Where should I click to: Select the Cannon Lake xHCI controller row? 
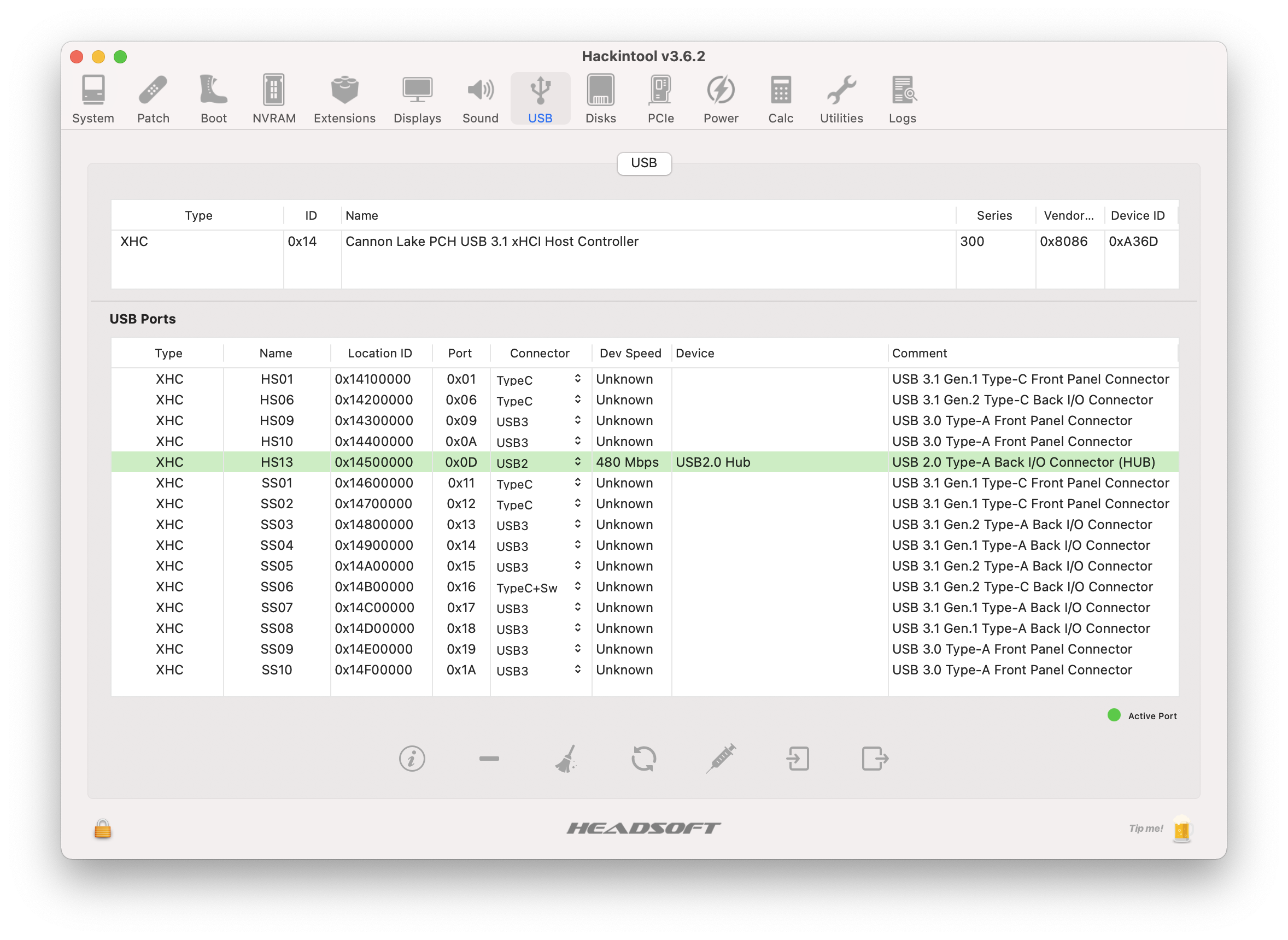click(x=492, y=242)
